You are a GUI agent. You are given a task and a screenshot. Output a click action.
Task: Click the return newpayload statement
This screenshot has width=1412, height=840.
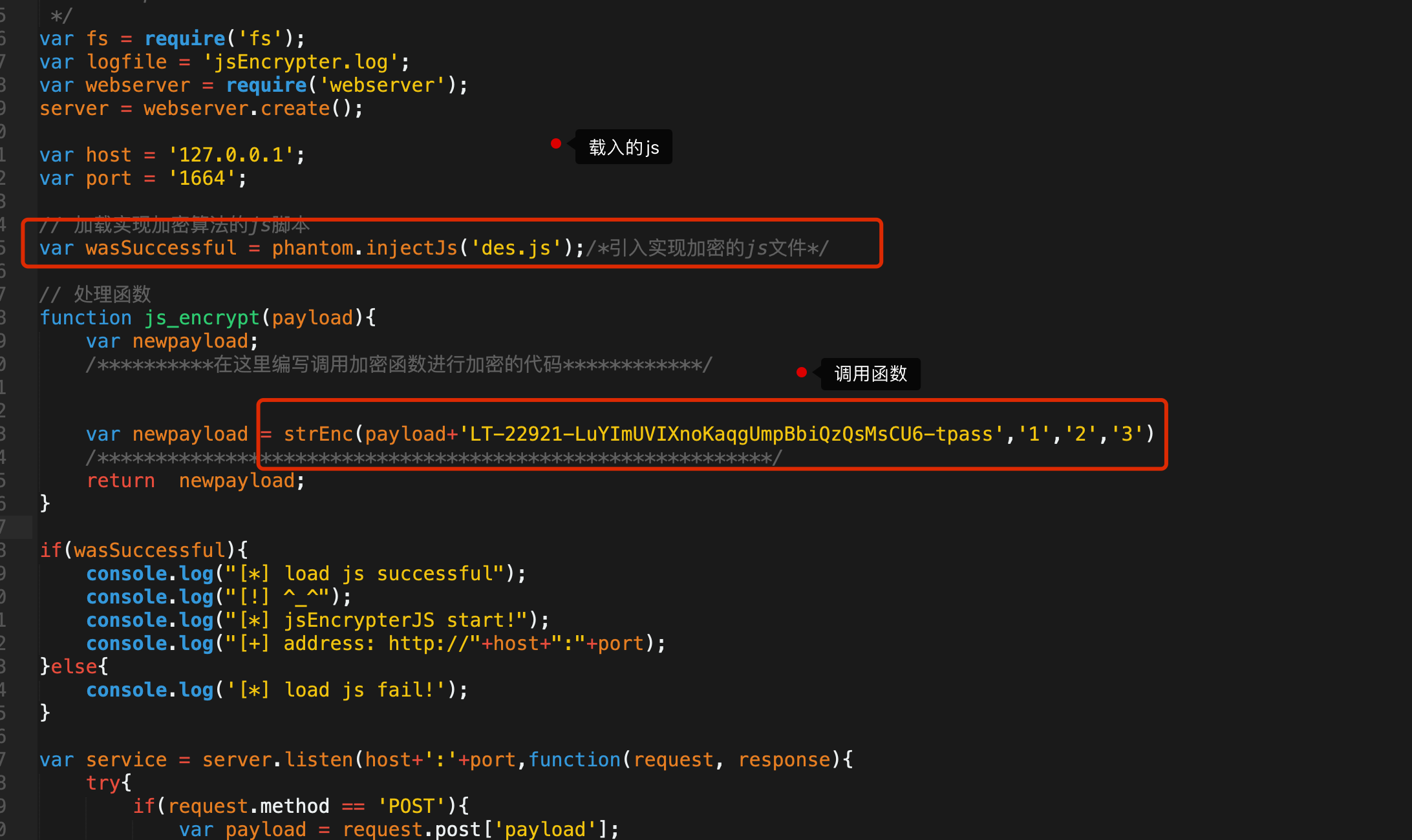pos(195,481)
